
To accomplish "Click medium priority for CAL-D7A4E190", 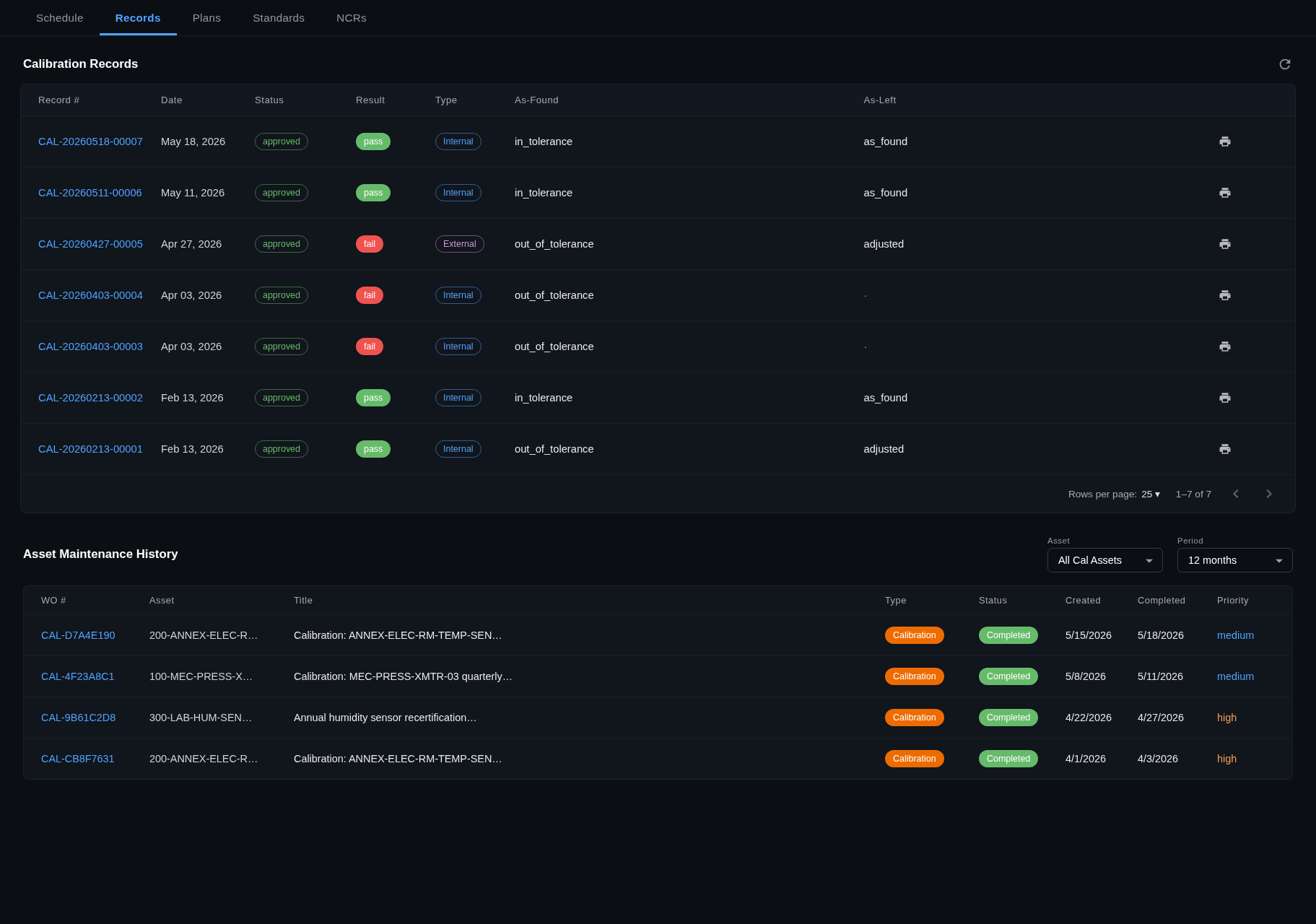I will click(x=1235, y=635).
